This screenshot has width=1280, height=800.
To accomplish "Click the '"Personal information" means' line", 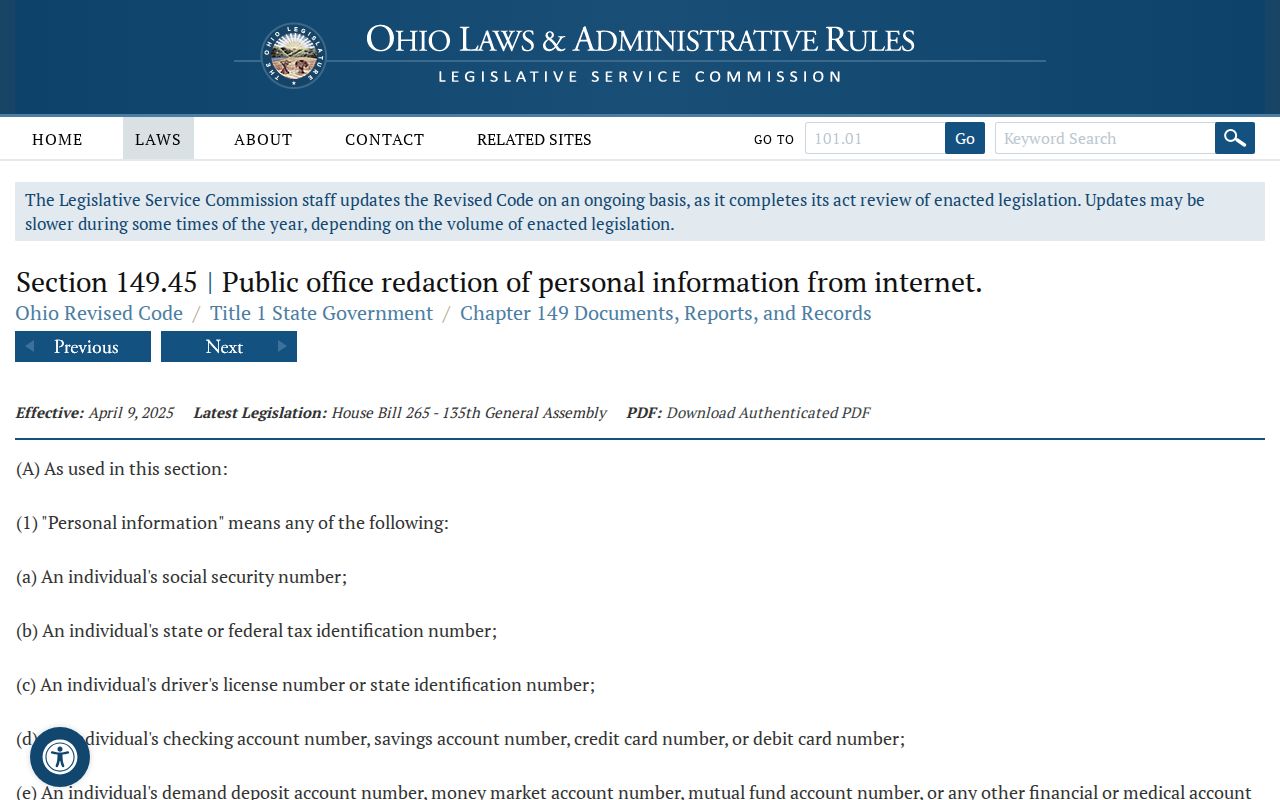I will click(x=232, y=523).
